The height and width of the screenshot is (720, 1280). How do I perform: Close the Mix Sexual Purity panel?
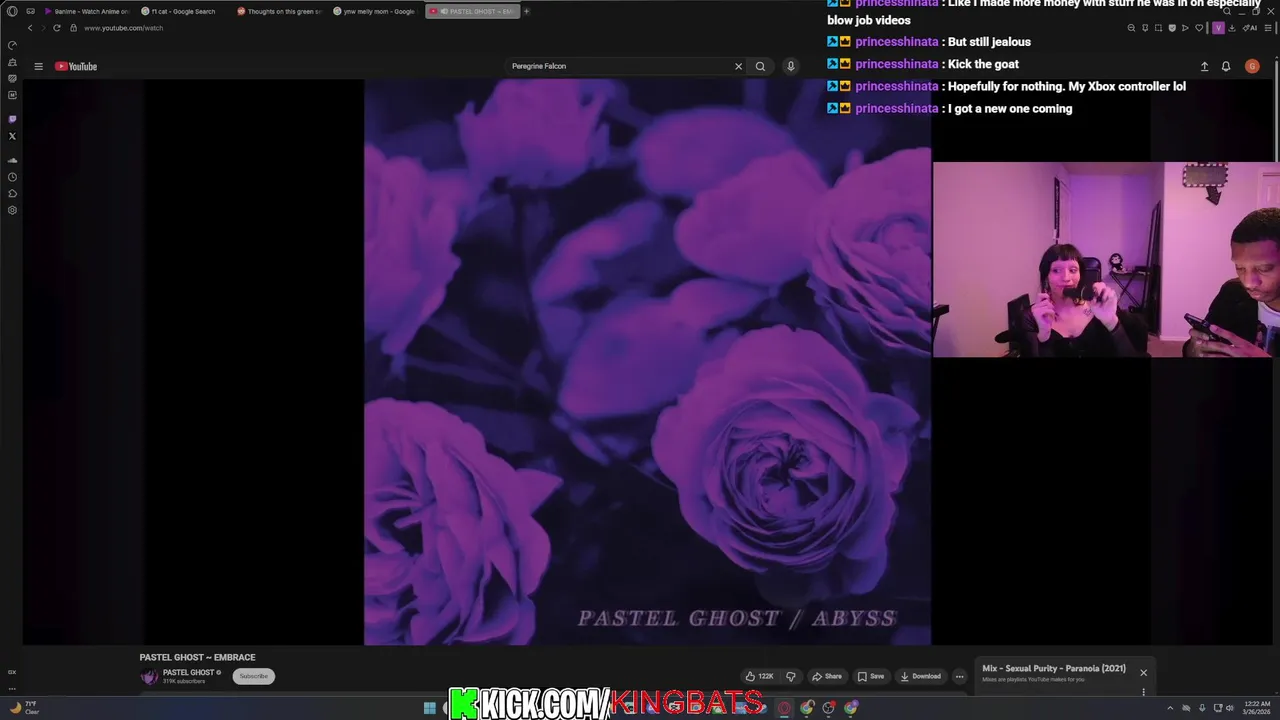click(x=1143, y=672)
